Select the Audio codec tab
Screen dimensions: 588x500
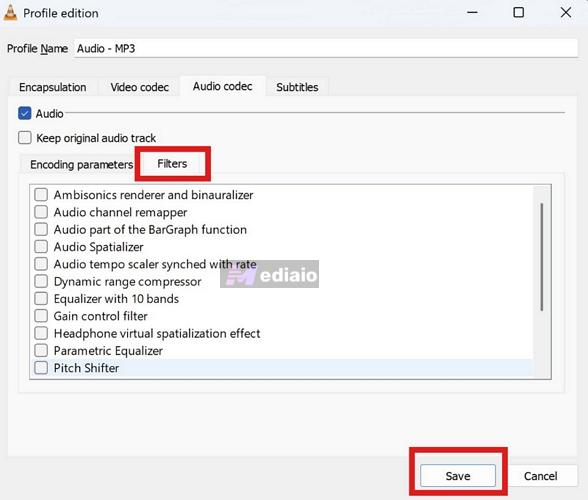[222, 86]
